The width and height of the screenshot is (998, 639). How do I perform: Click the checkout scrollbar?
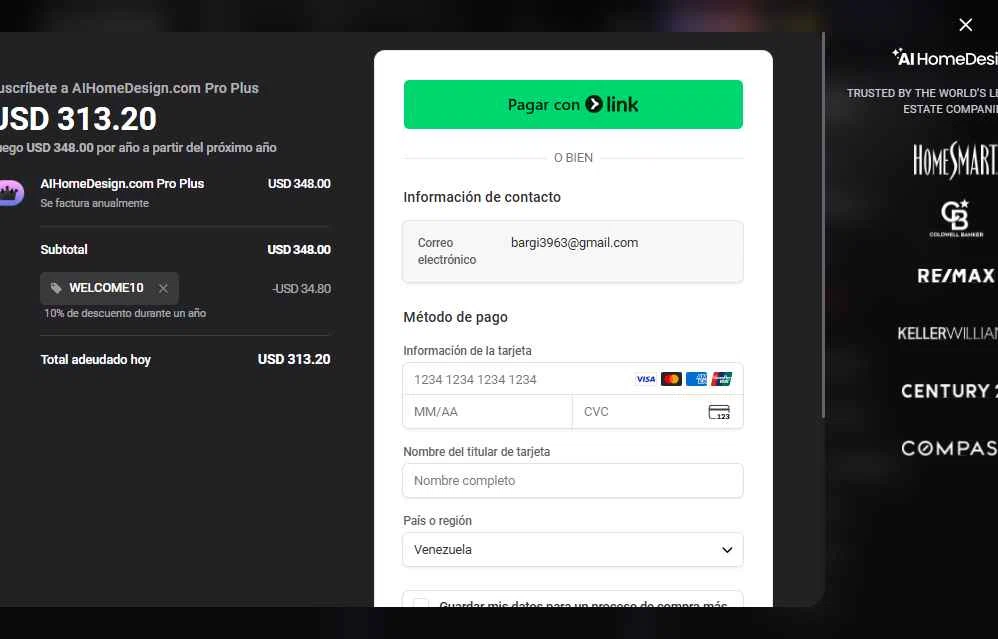coord(823,226)
